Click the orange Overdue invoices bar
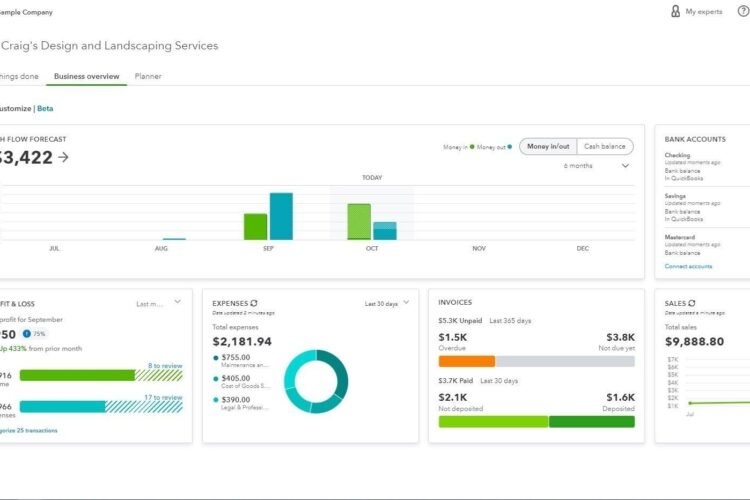The height and width of the screenshot is (500, 750). click(x=466, y=361)
